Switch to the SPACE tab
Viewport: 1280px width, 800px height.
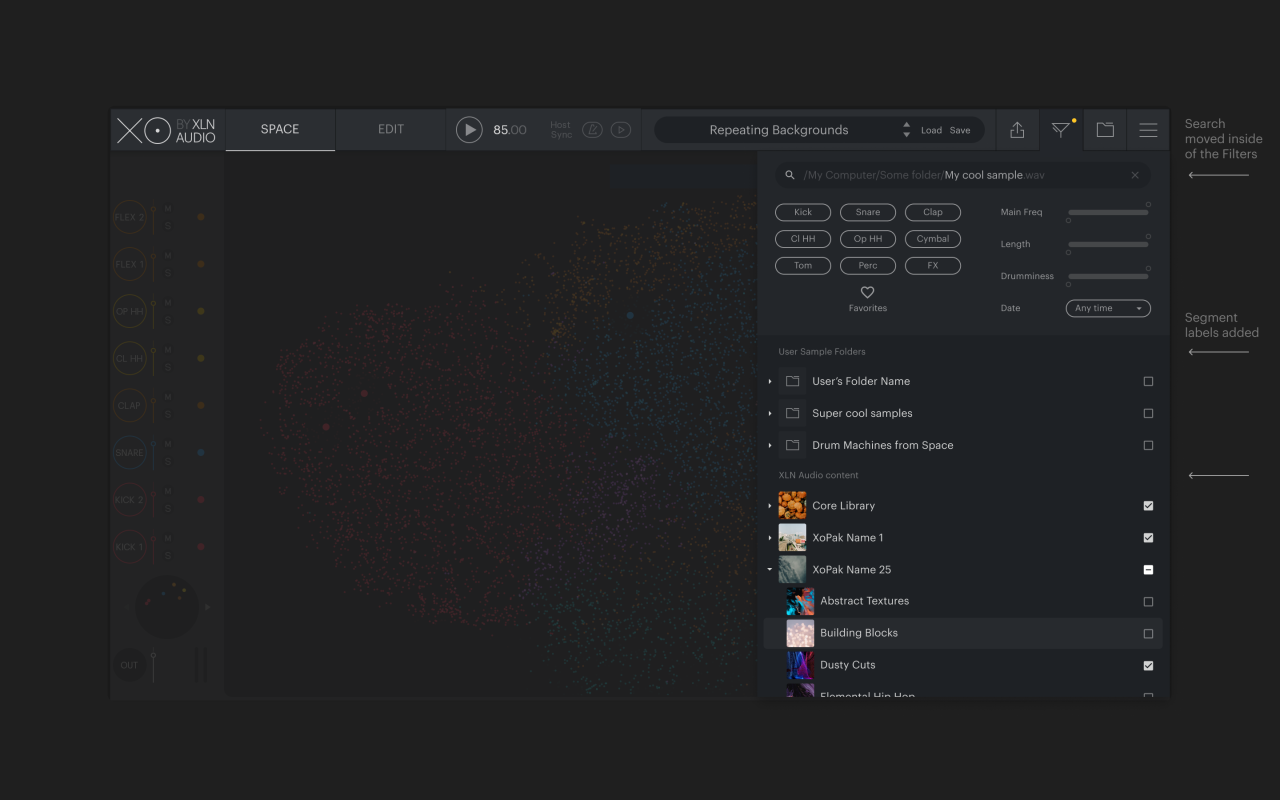click(x=280, y=130)
